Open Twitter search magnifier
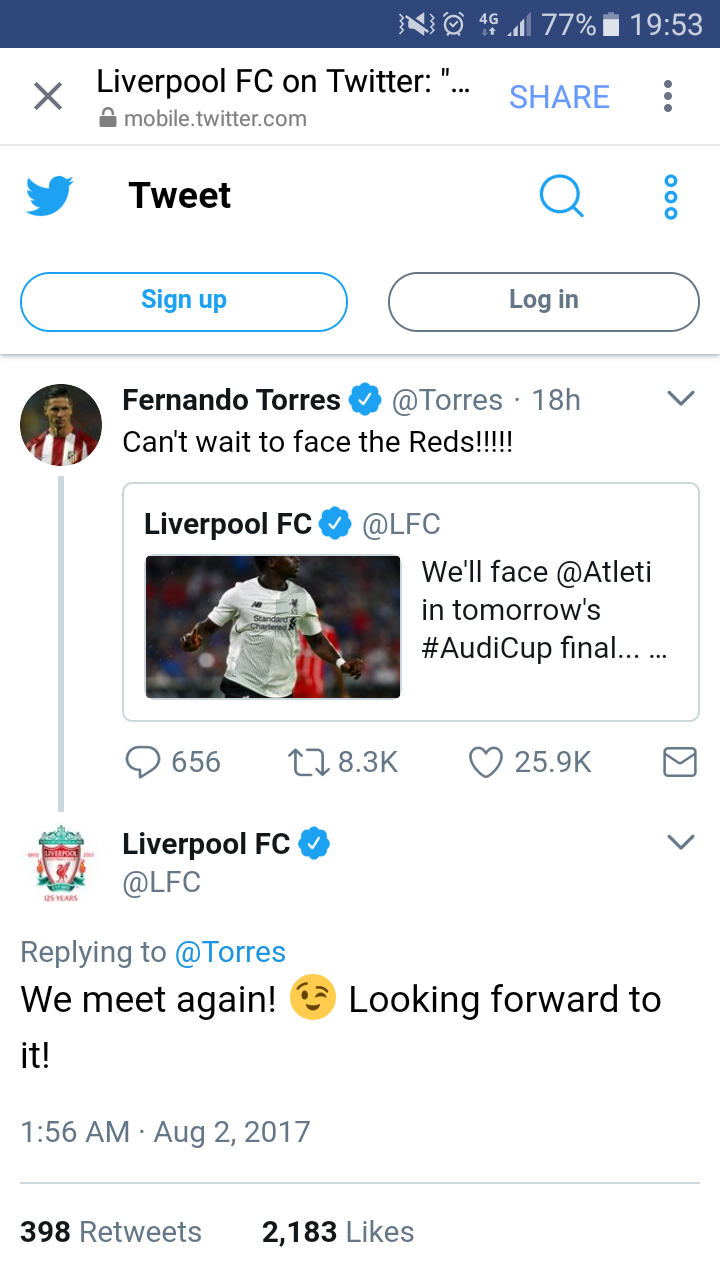This screenshot has height=1280, width=720. point(561,196)
